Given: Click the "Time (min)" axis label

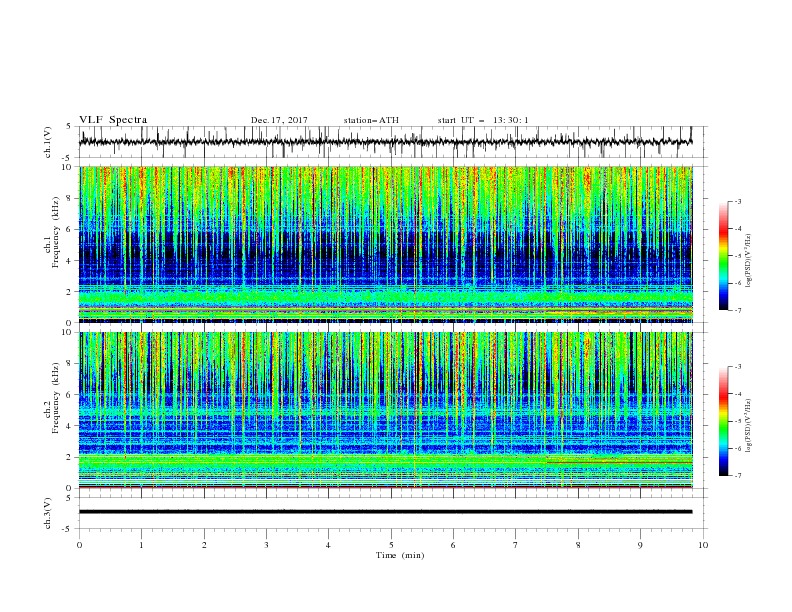Looking at the screenshot, I should pos(400,555).
